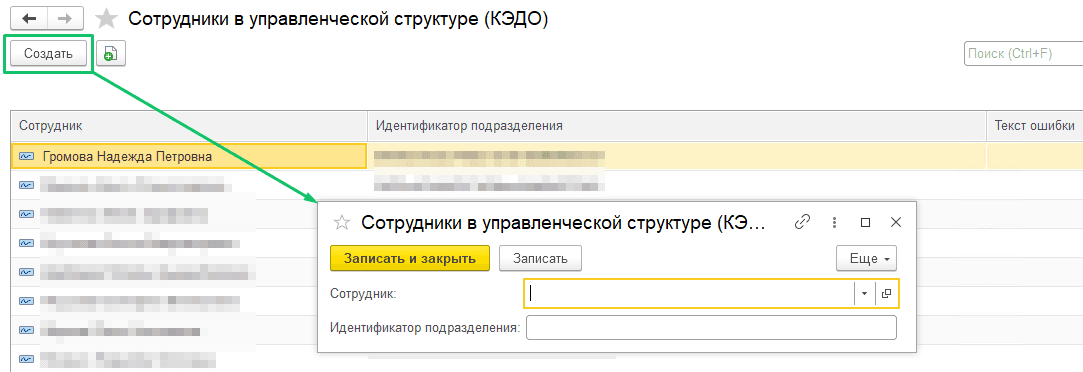Click the Записать button
The height and width of the screenshot is (372, 1083).
coord(540,259)
